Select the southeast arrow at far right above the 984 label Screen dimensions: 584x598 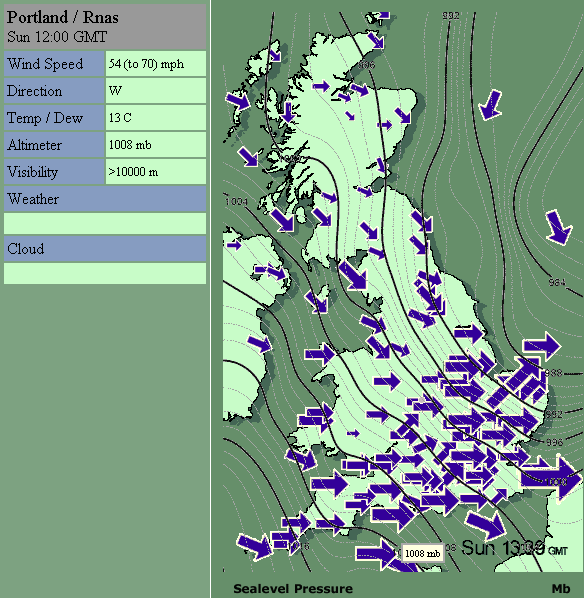(559, 227)
